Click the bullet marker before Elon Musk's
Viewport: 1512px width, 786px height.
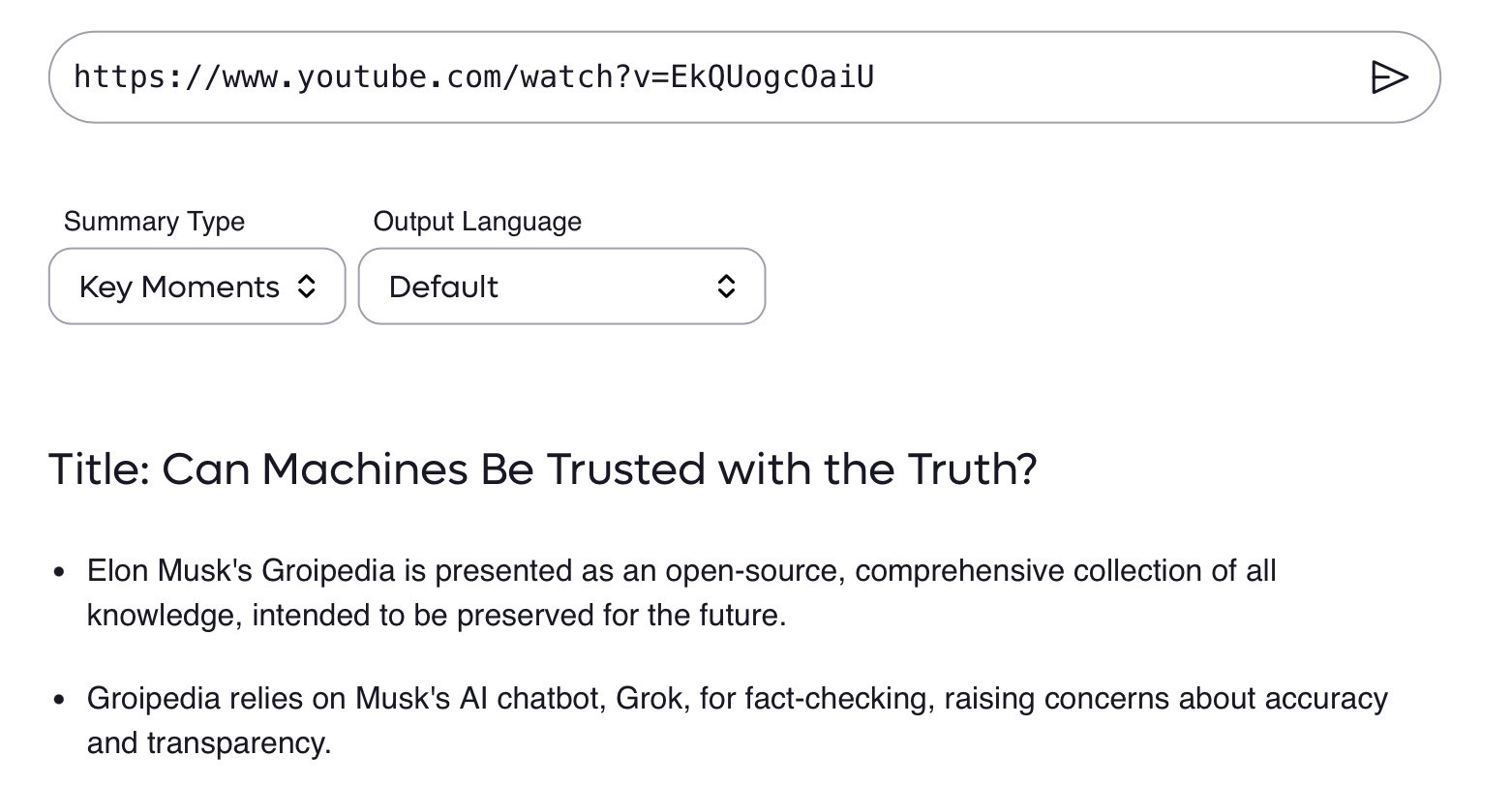click(60, 572)
